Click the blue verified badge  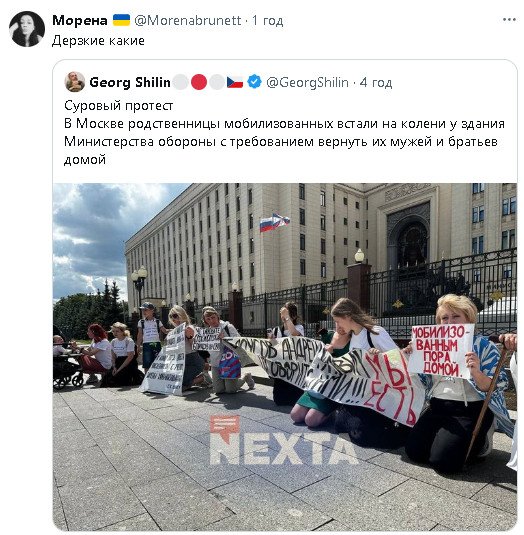[x=254, y=82]
